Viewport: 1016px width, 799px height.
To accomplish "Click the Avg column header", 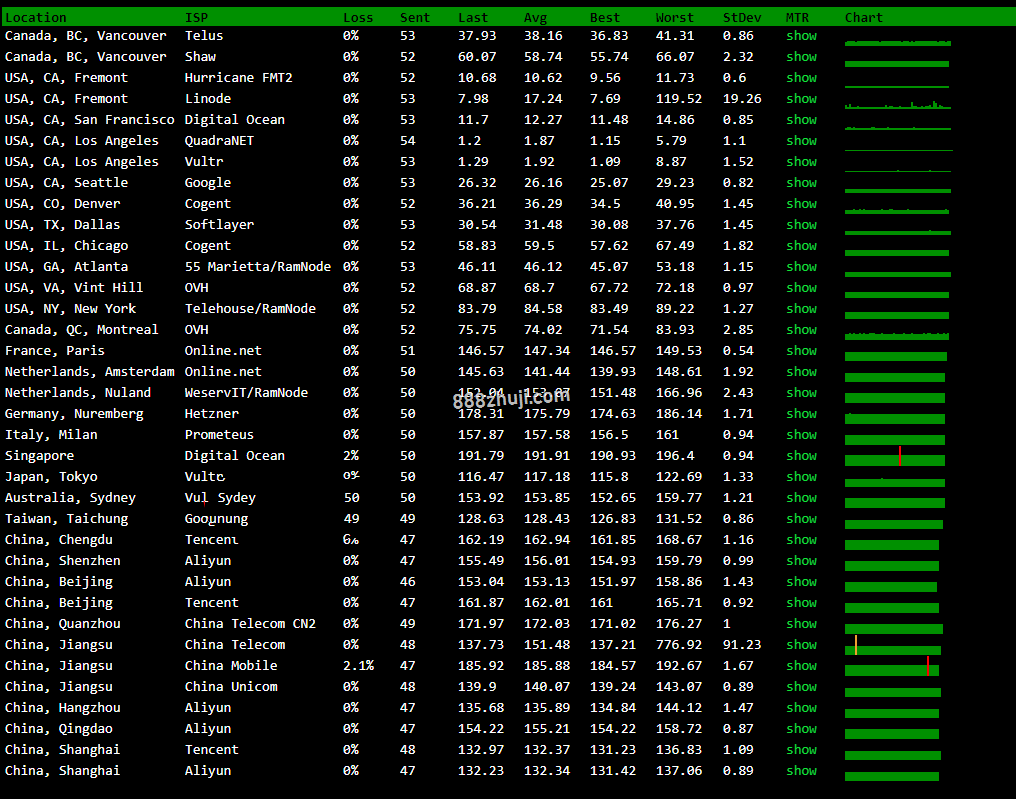I will tap(535, 17).
